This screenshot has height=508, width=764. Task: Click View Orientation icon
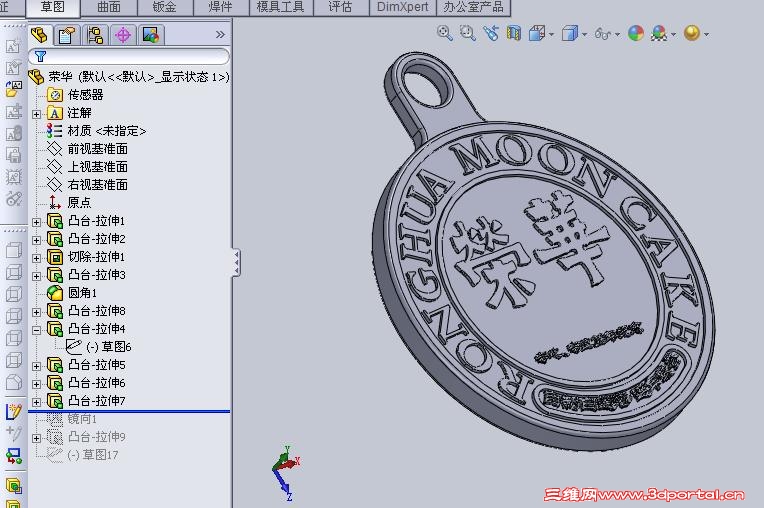click(x=537, y=33)
